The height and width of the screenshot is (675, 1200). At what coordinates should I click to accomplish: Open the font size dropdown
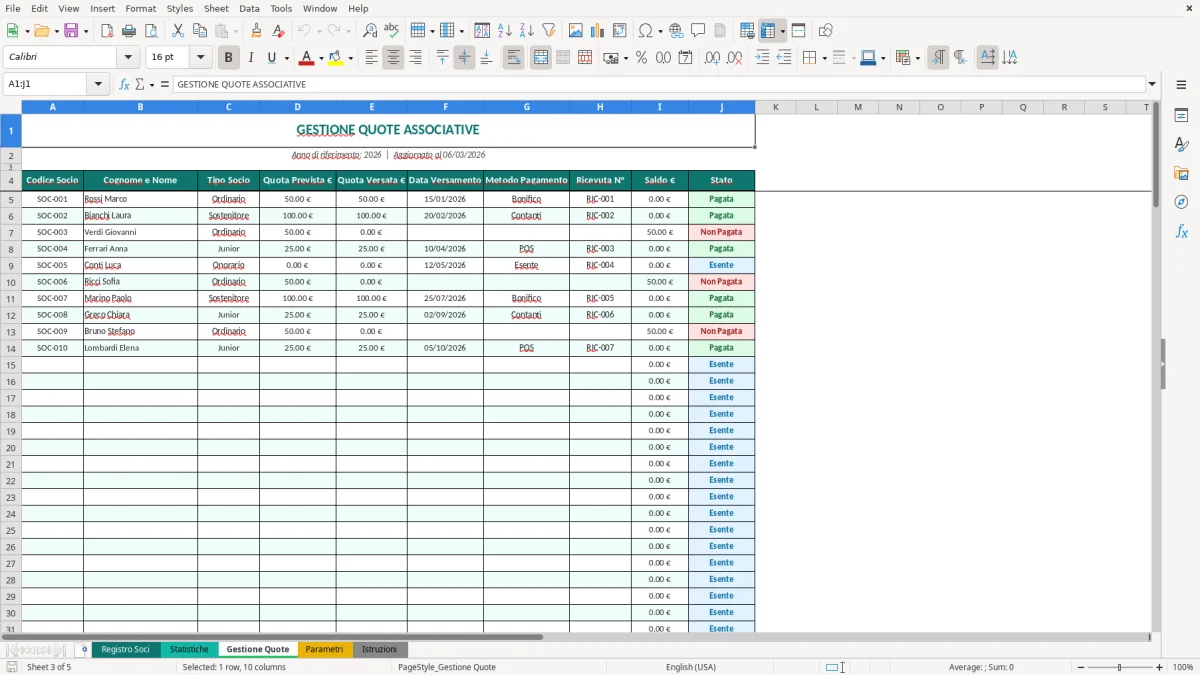click(x=201, y=58)
